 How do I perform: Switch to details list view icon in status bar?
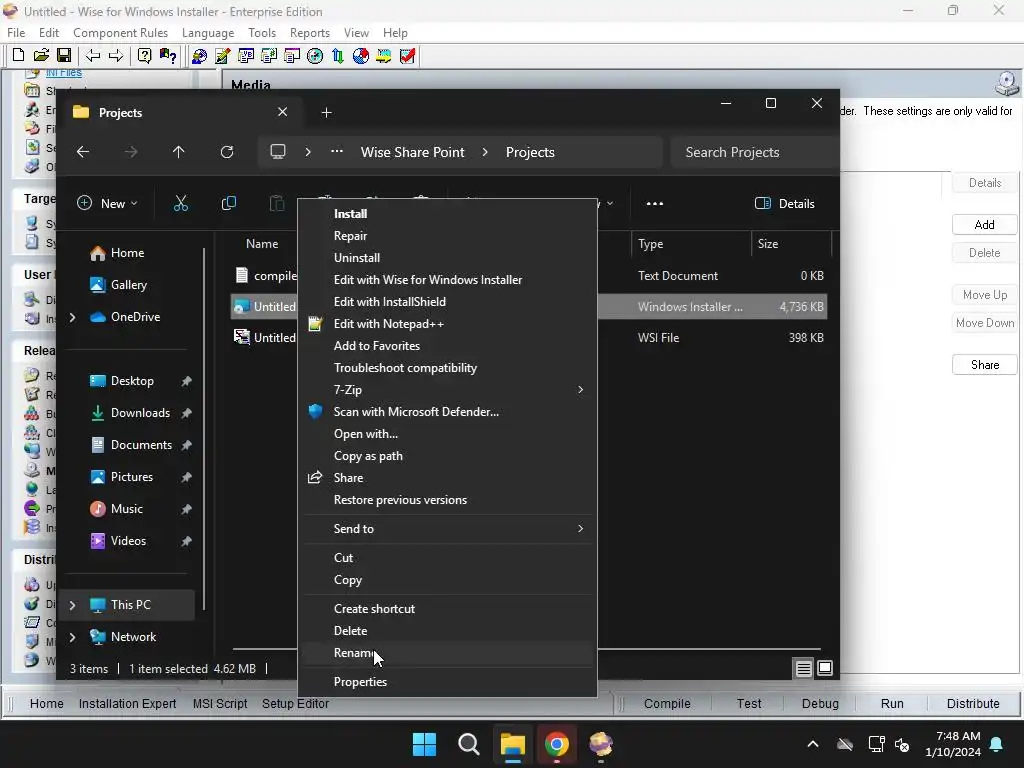click(803, 668)
